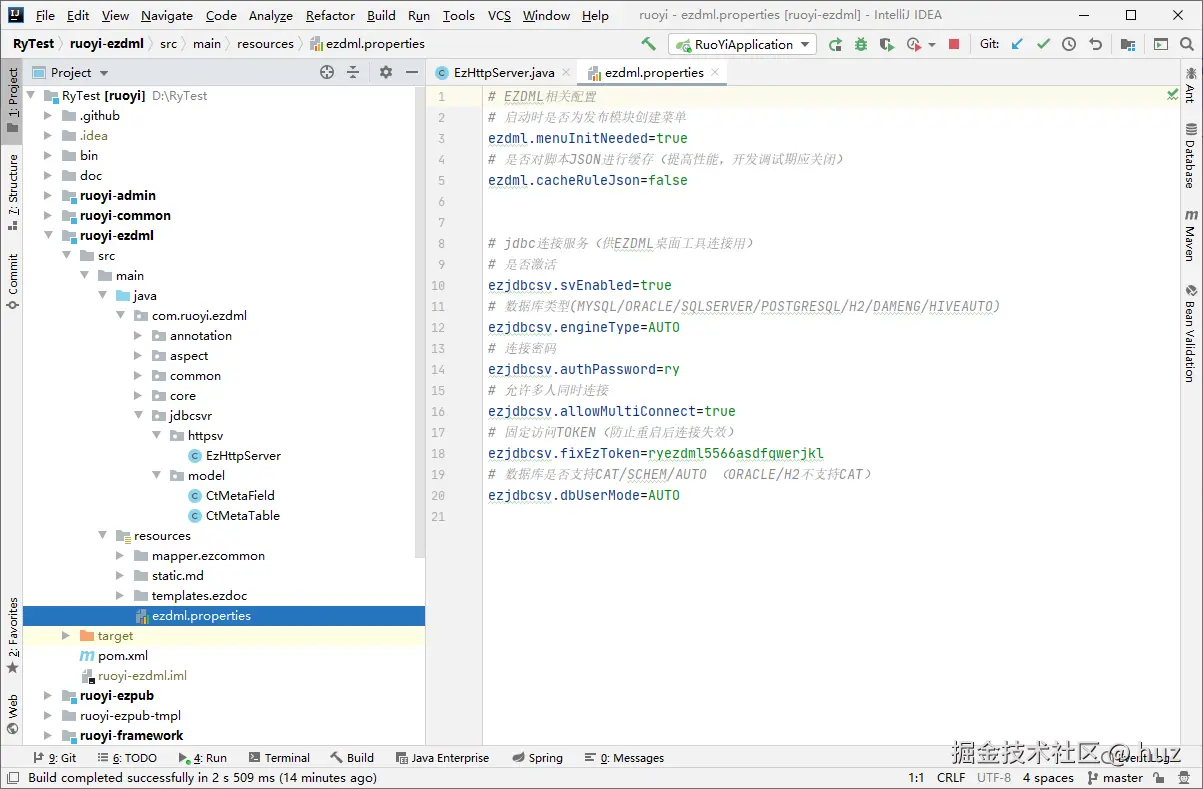This screenshot has height=789, width=1203.
Task: Open the Commit tool window
Action: click(x=13, y=281)
